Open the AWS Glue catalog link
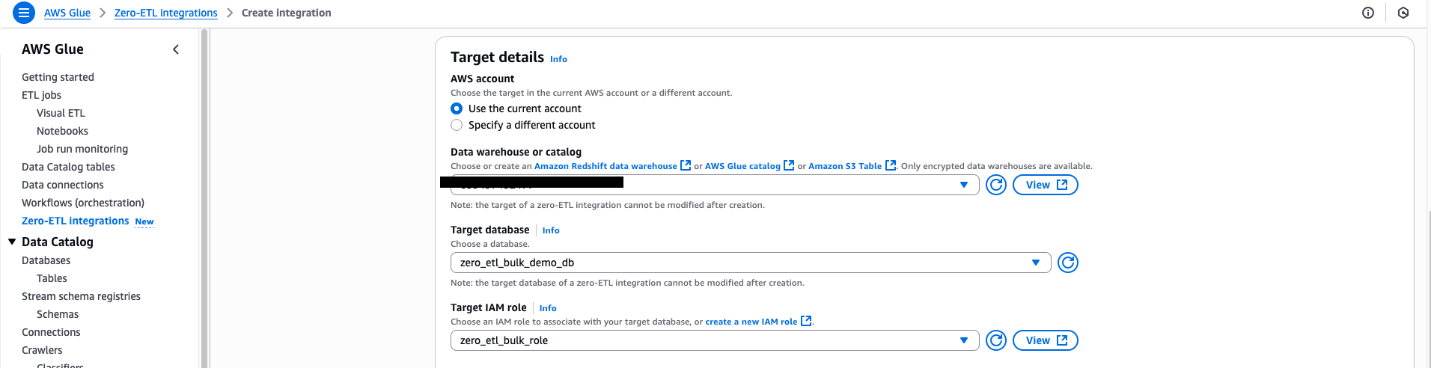 (x=750, y=166)
